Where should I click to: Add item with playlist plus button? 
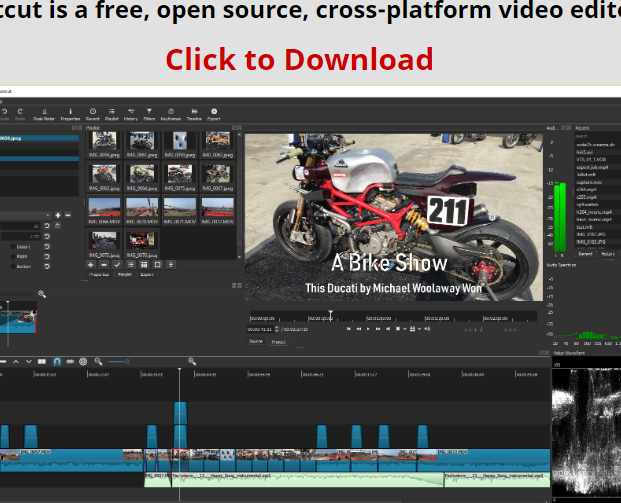click(x=91, y=265)
